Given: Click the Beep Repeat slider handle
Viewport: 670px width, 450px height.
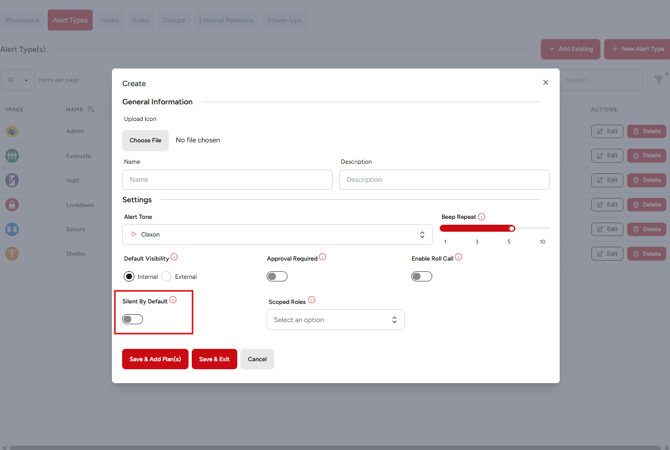Looking at the screenshot, I should tap(511, 228).
